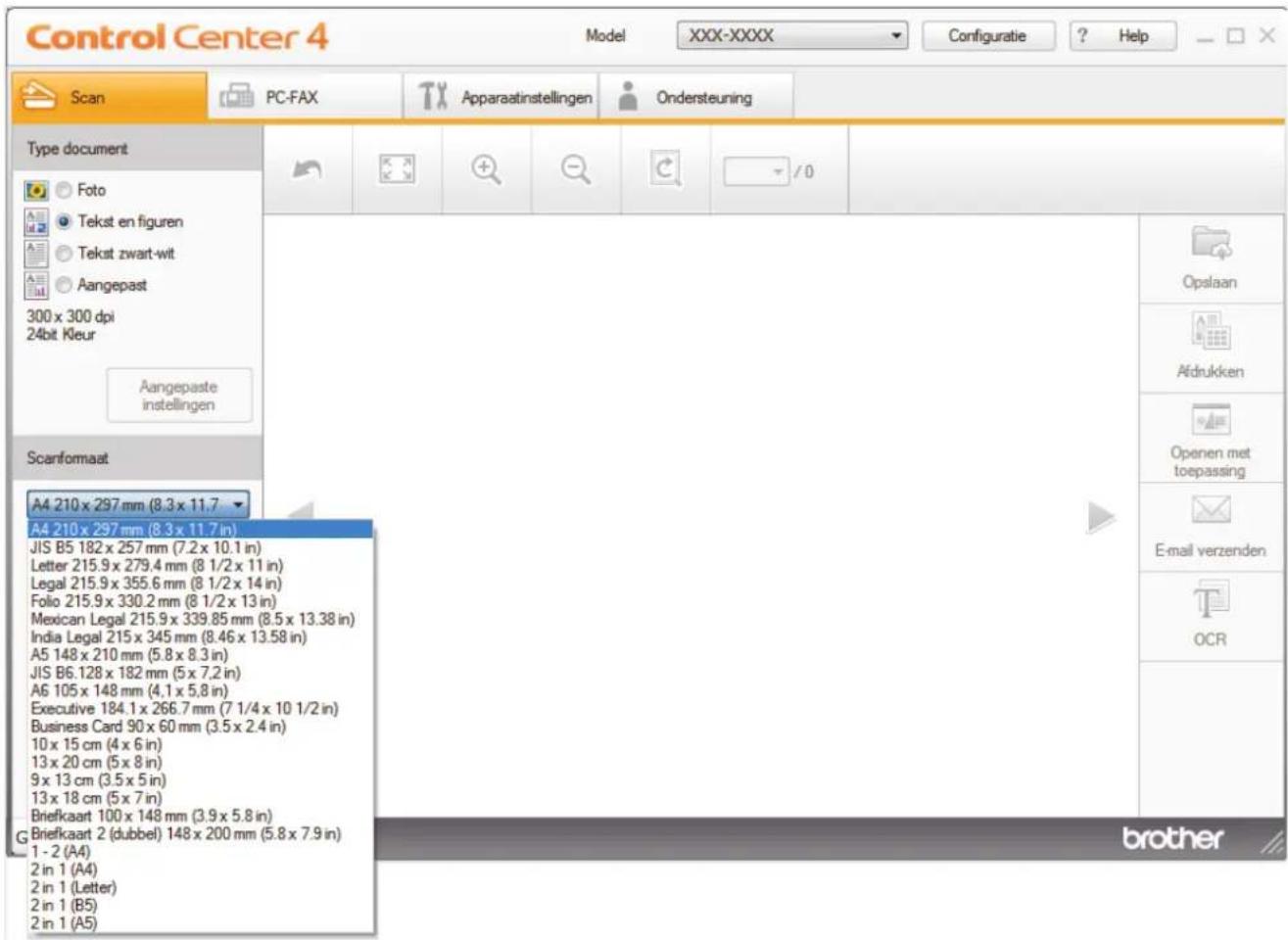Click the Opslaan save folder icon
The image size is (1288, 940).
pyautogui.click(x=1211, y=242)
